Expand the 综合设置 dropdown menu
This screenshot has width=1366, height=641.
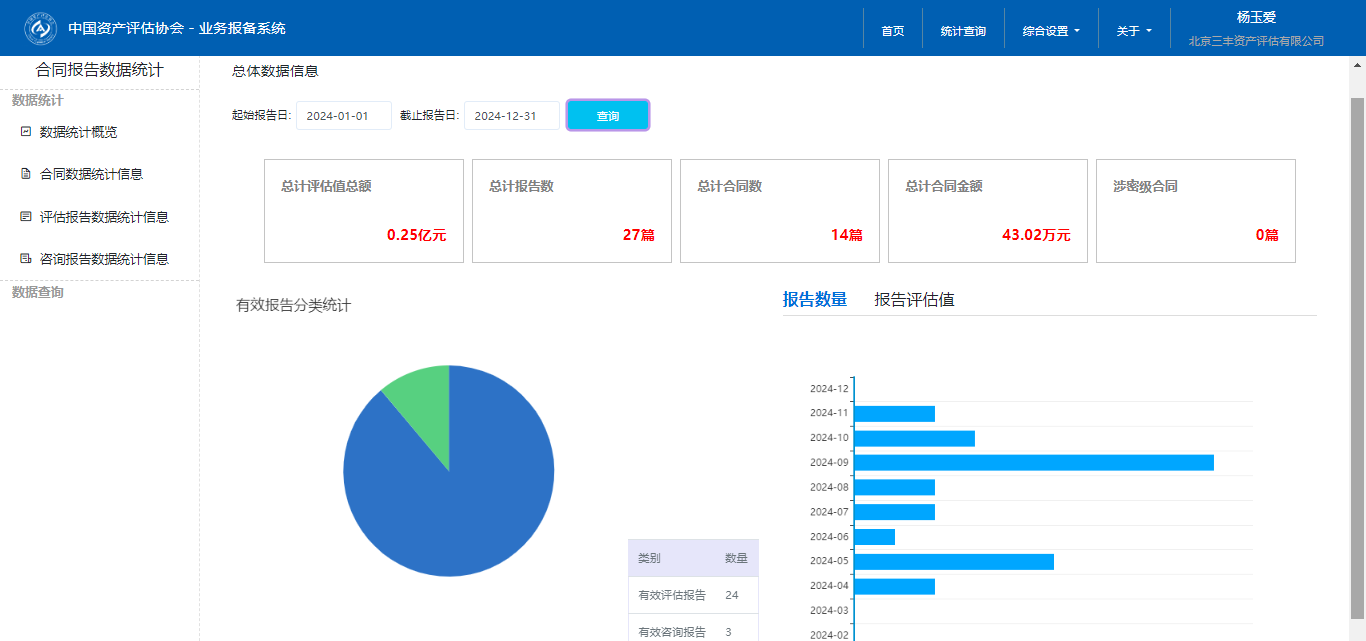[x=1051, y=31]
